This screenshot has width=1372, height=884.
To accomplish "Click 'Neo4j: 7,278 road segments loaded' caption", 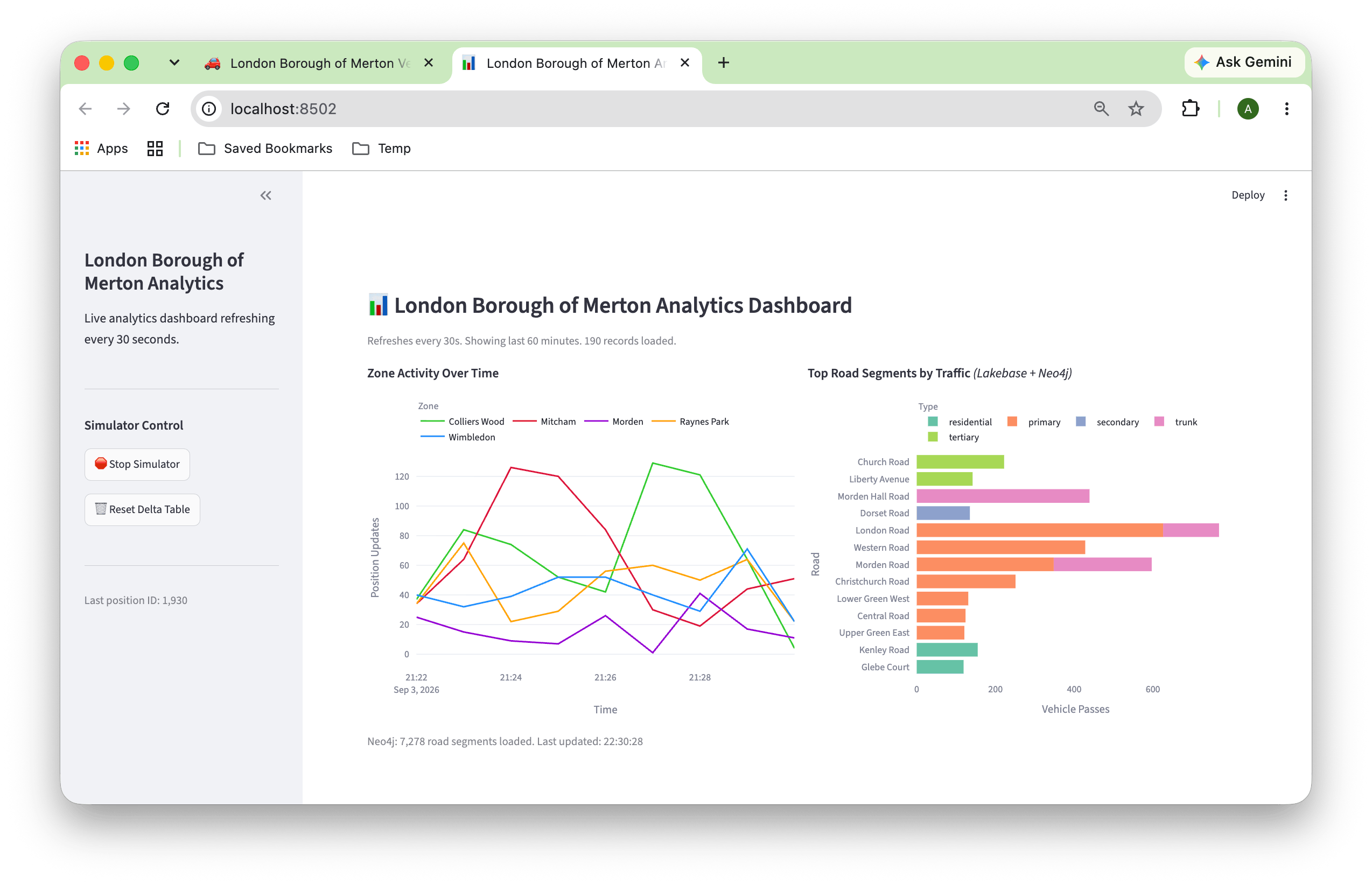I will pos(451,741).
